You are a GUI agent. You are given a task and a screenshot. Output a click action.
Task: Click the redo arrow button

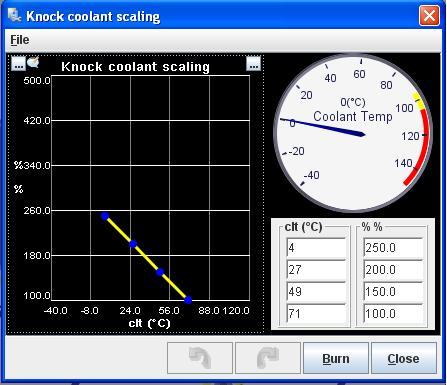coord(268,358)
